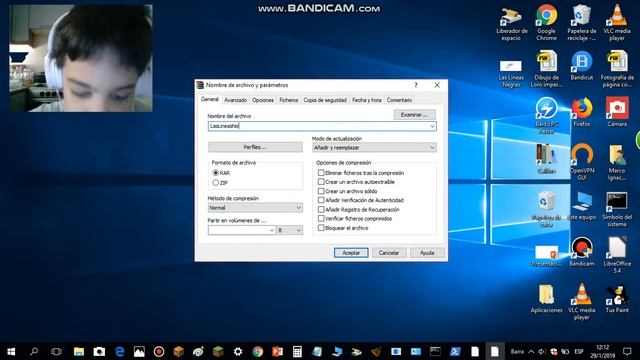
Task: Open the Comentario tab
Action: 399,100
